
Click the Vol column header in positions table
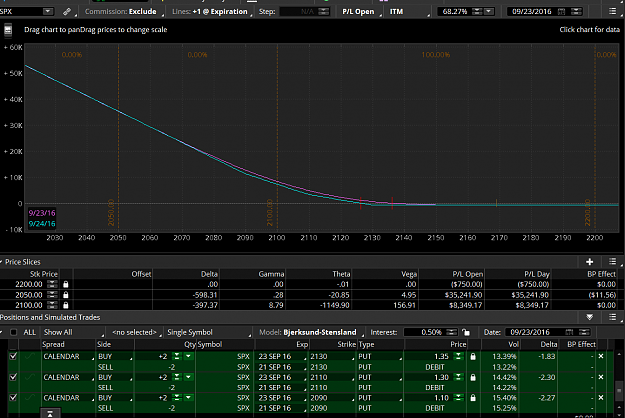tap(513, 344)
